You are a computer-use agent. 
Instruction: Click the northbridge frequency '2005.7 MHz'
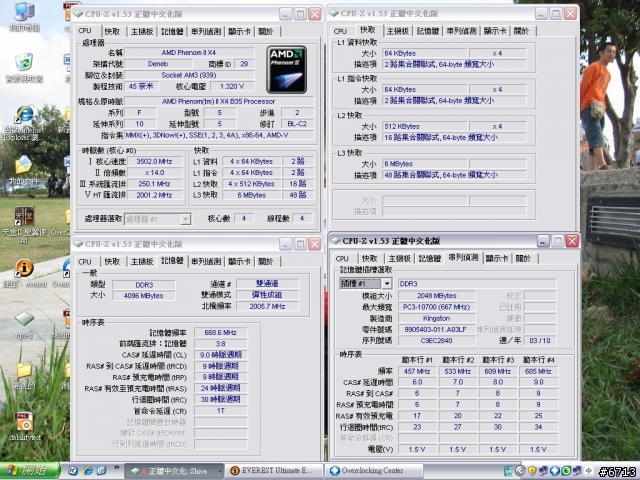[x=267, y=306]
